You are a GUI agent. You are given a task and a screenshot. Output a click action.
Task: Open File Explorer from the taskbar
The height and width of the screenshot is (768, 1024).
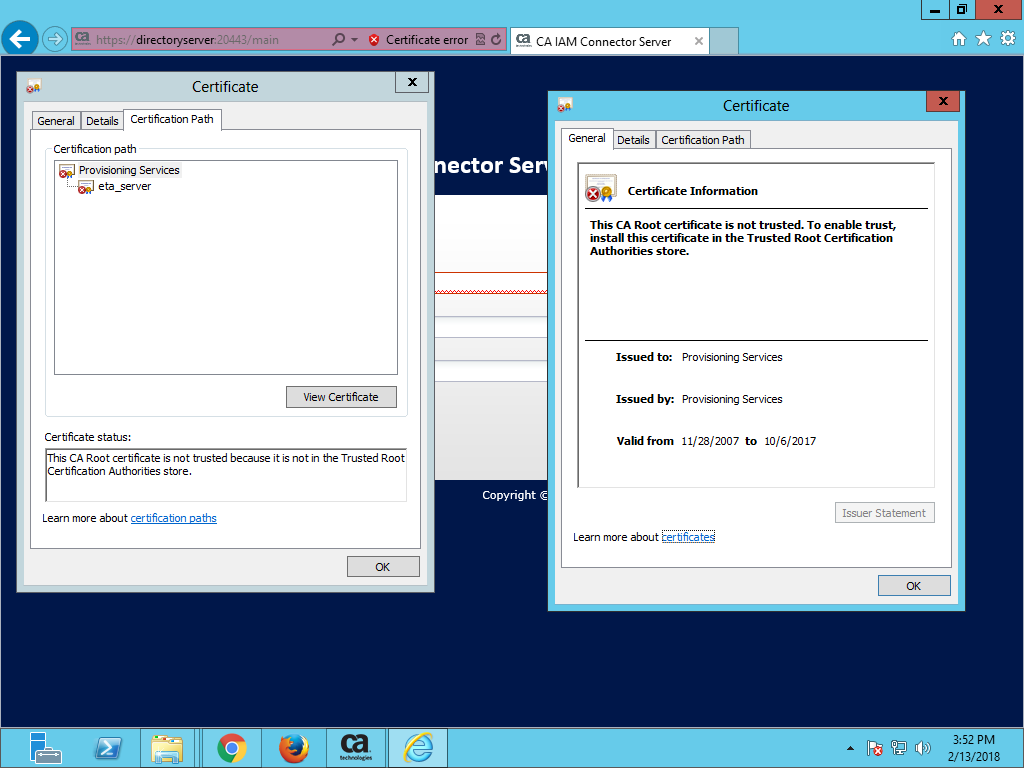pyautogui.click(x=167, y=747)
